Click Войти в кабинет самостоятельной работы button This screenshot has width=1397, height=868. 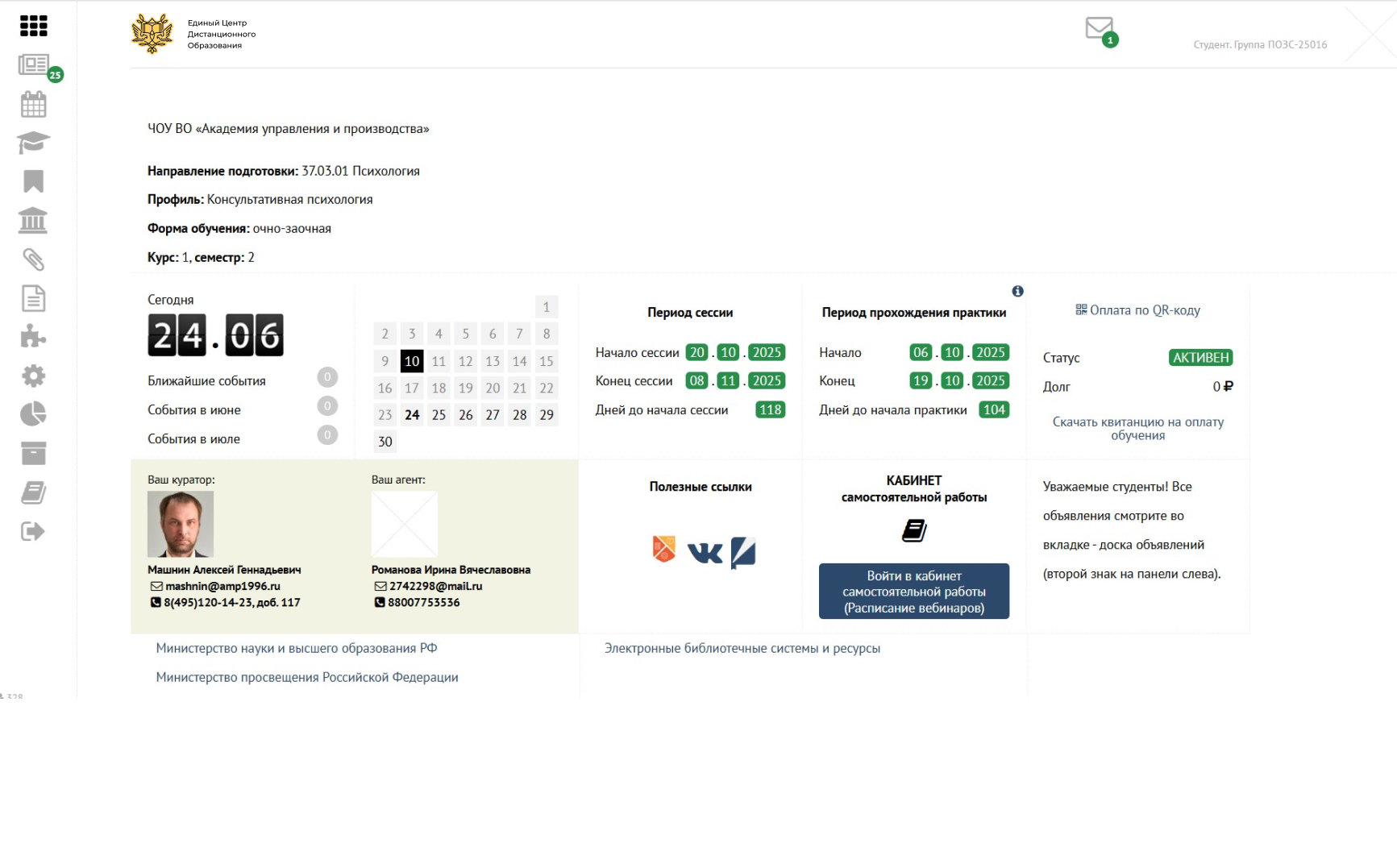(914, 592)
